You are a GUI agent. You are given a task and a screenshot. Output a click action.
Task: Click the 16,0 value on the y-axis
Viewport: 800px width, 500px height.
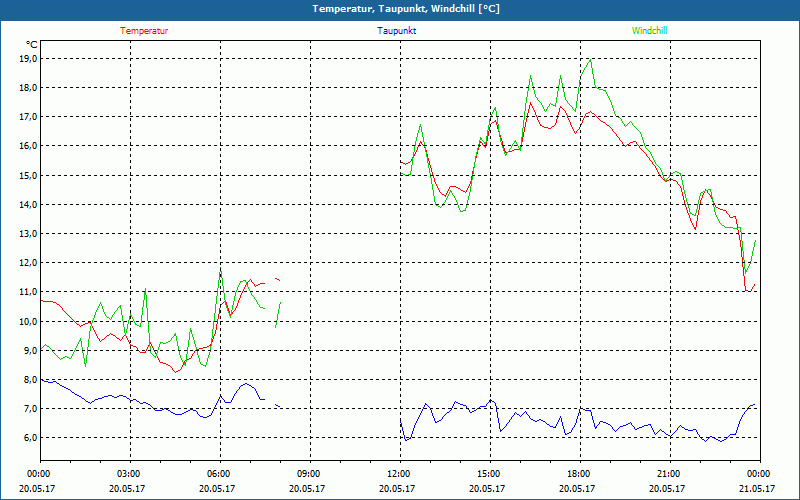[27, 146]
